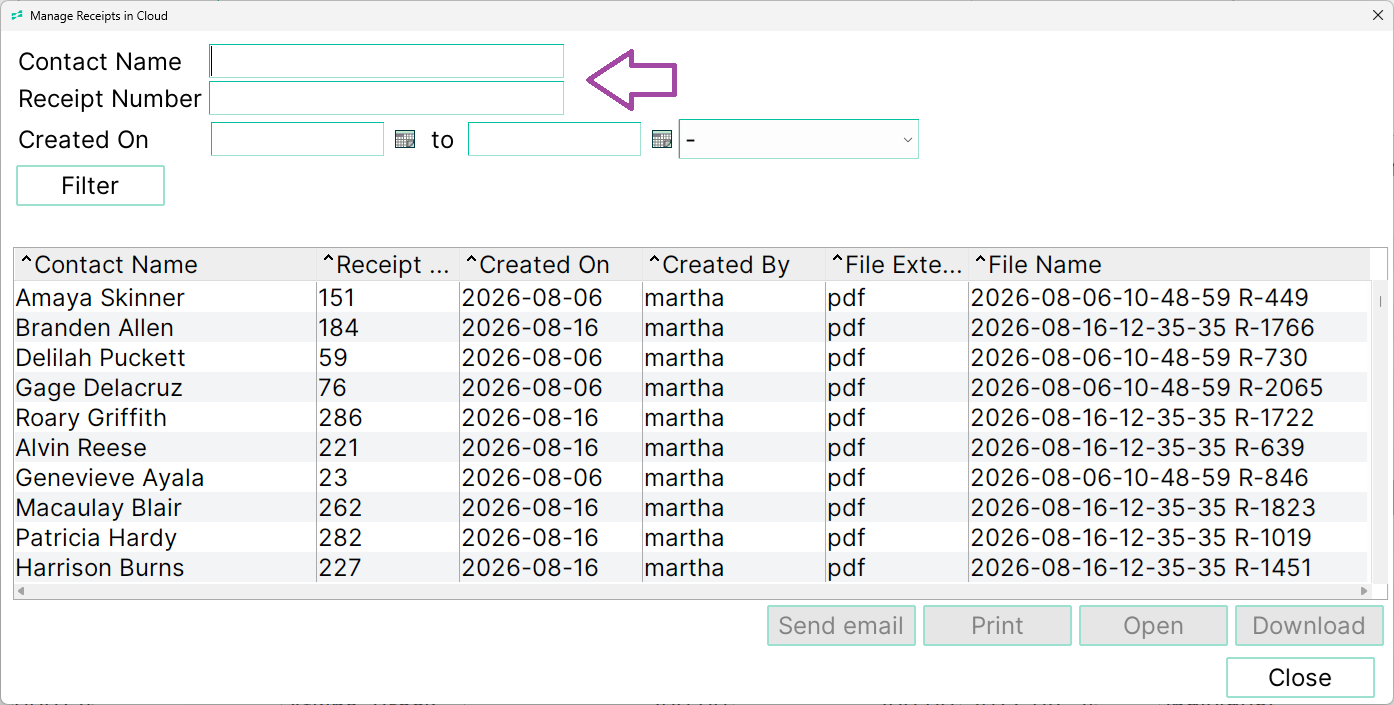The height and width of the screenshot is (705, 1394).
Task: Sort table by Receipt number column
Action: [388, 265]
